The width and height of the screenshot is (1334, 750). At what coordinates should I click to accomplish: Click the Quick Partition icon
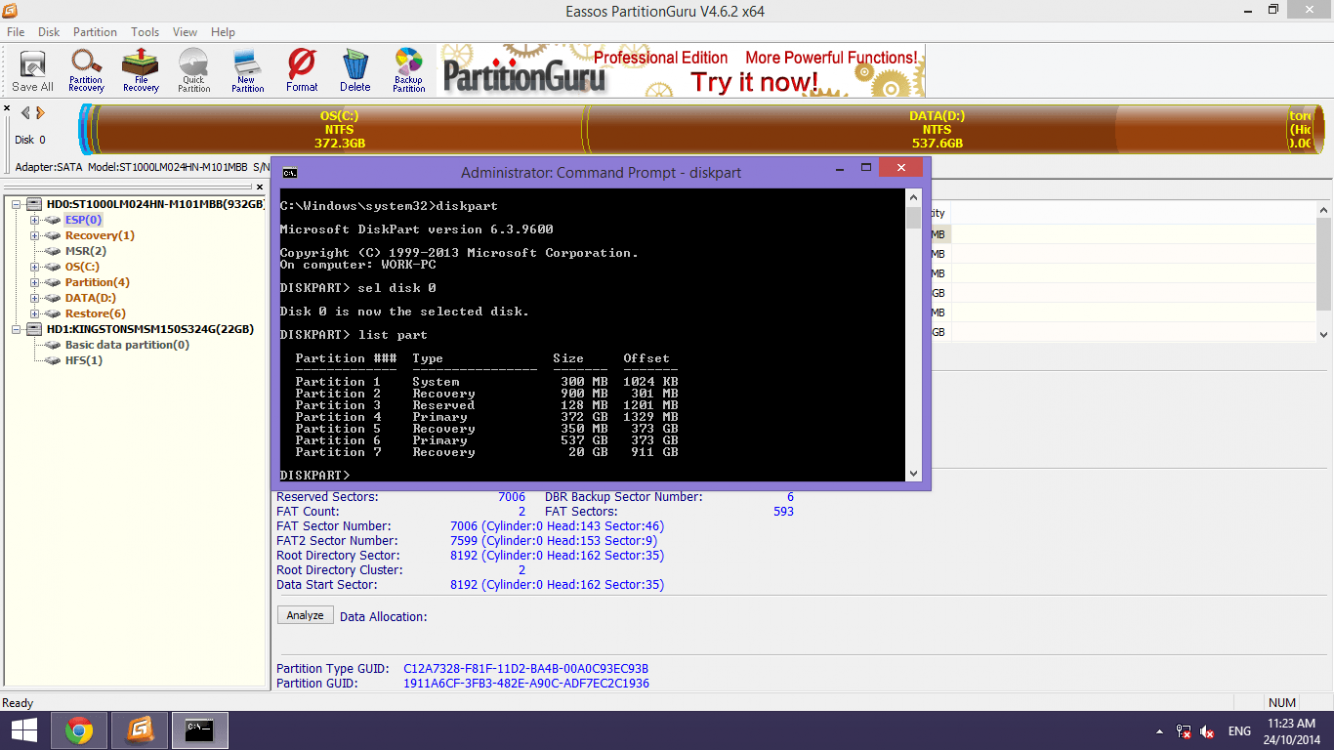pos(194,71)
